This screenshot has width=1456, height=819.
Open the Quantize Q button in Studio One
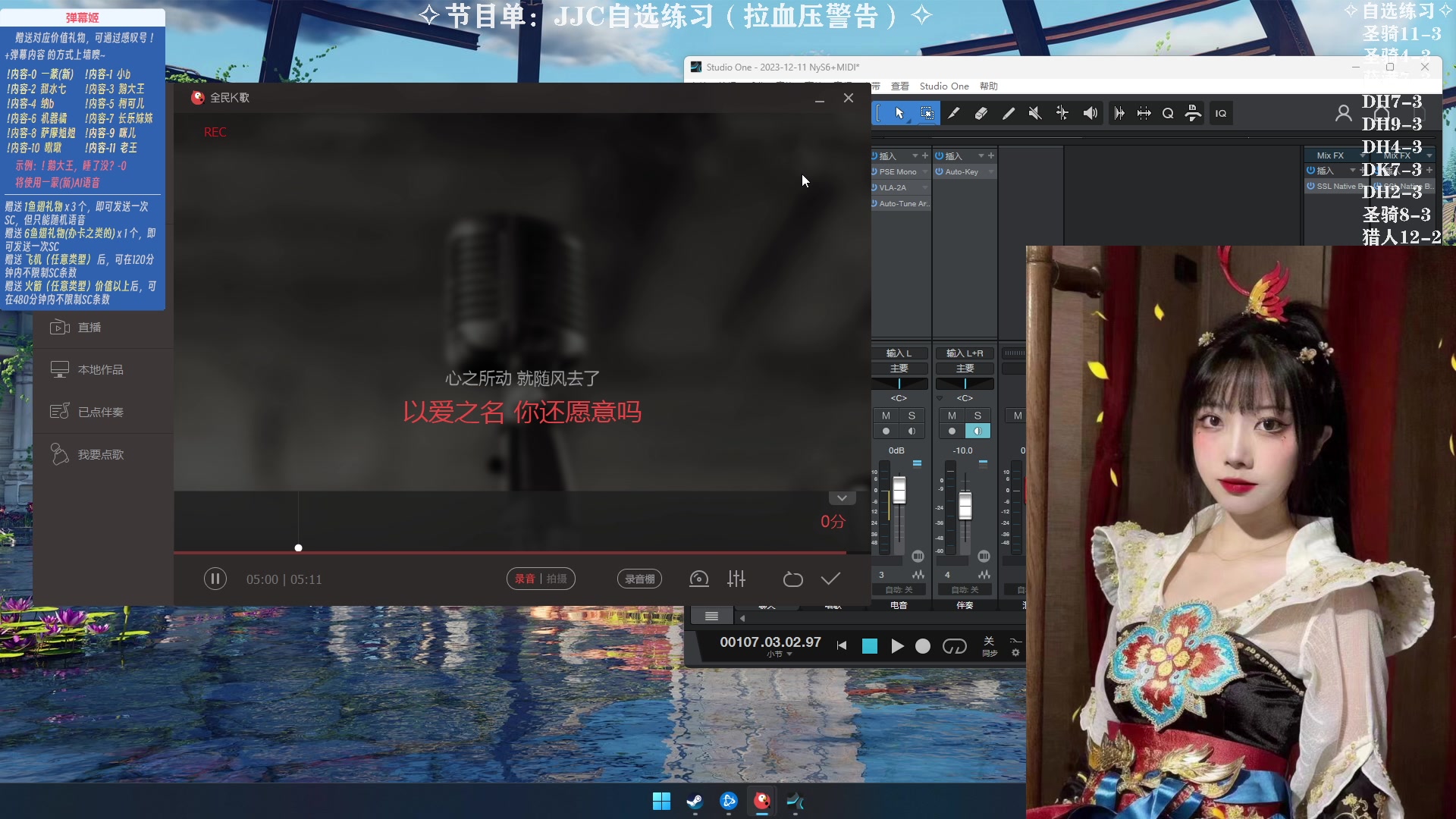(x=1168, y=113)
